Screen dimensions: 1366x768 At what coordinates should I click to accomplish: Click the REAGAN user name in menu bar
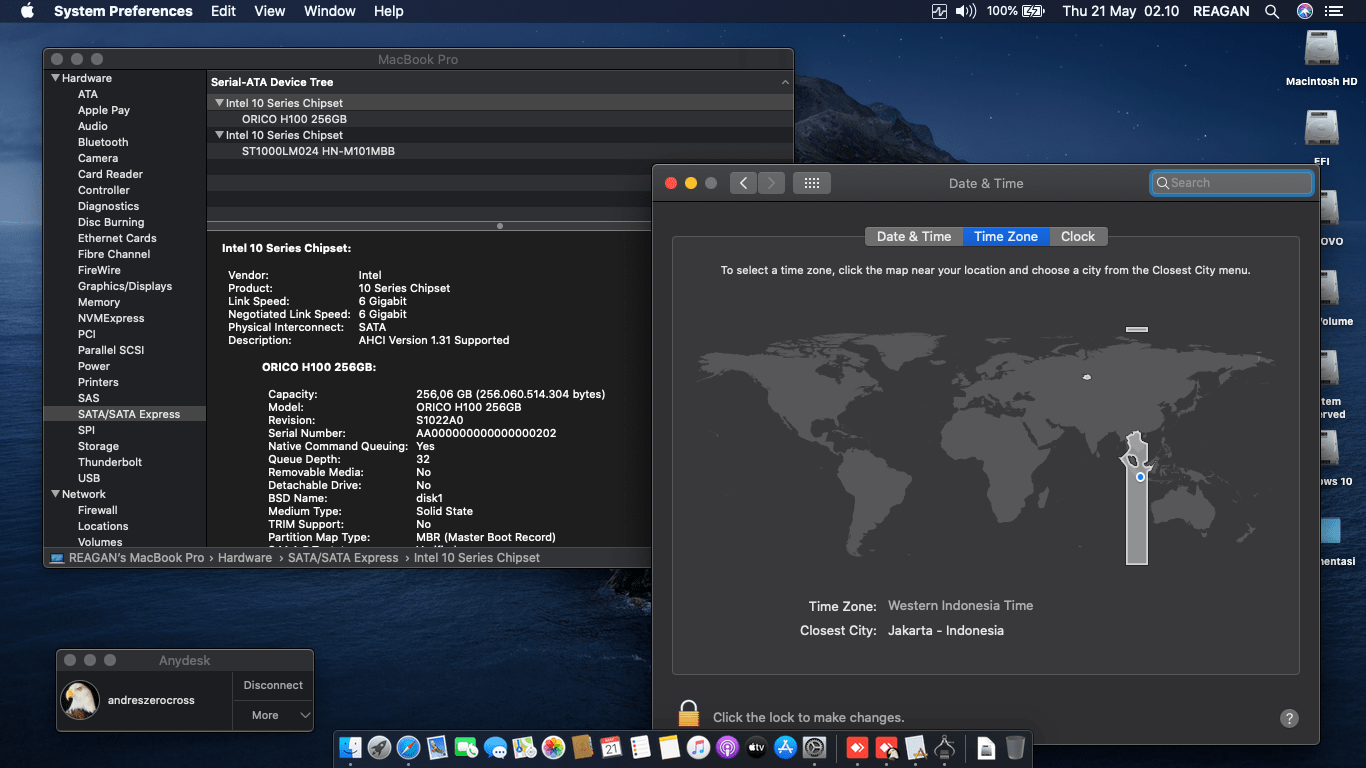[1221, 11]
